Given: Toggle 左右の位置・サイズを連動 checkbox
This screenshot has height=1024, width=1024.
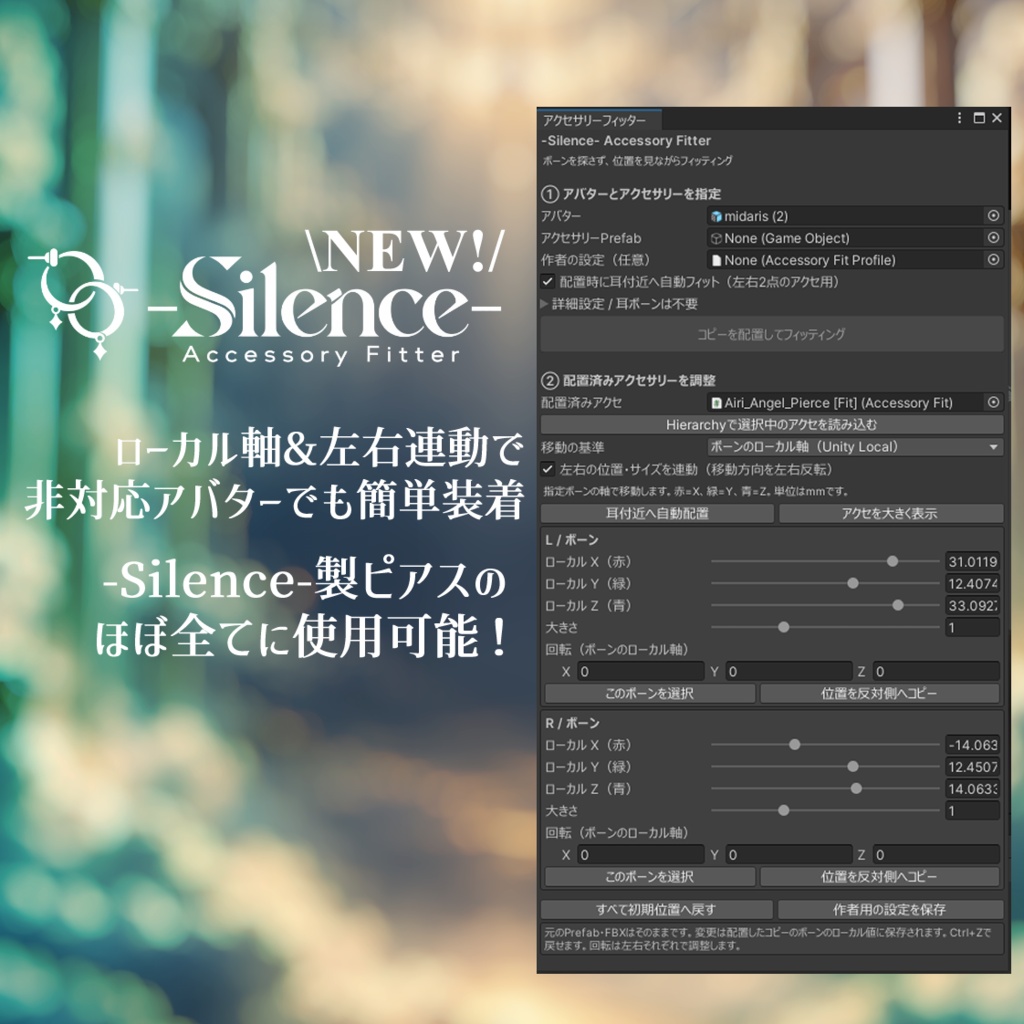Looking at the screenshot, I should coord(547,469).
